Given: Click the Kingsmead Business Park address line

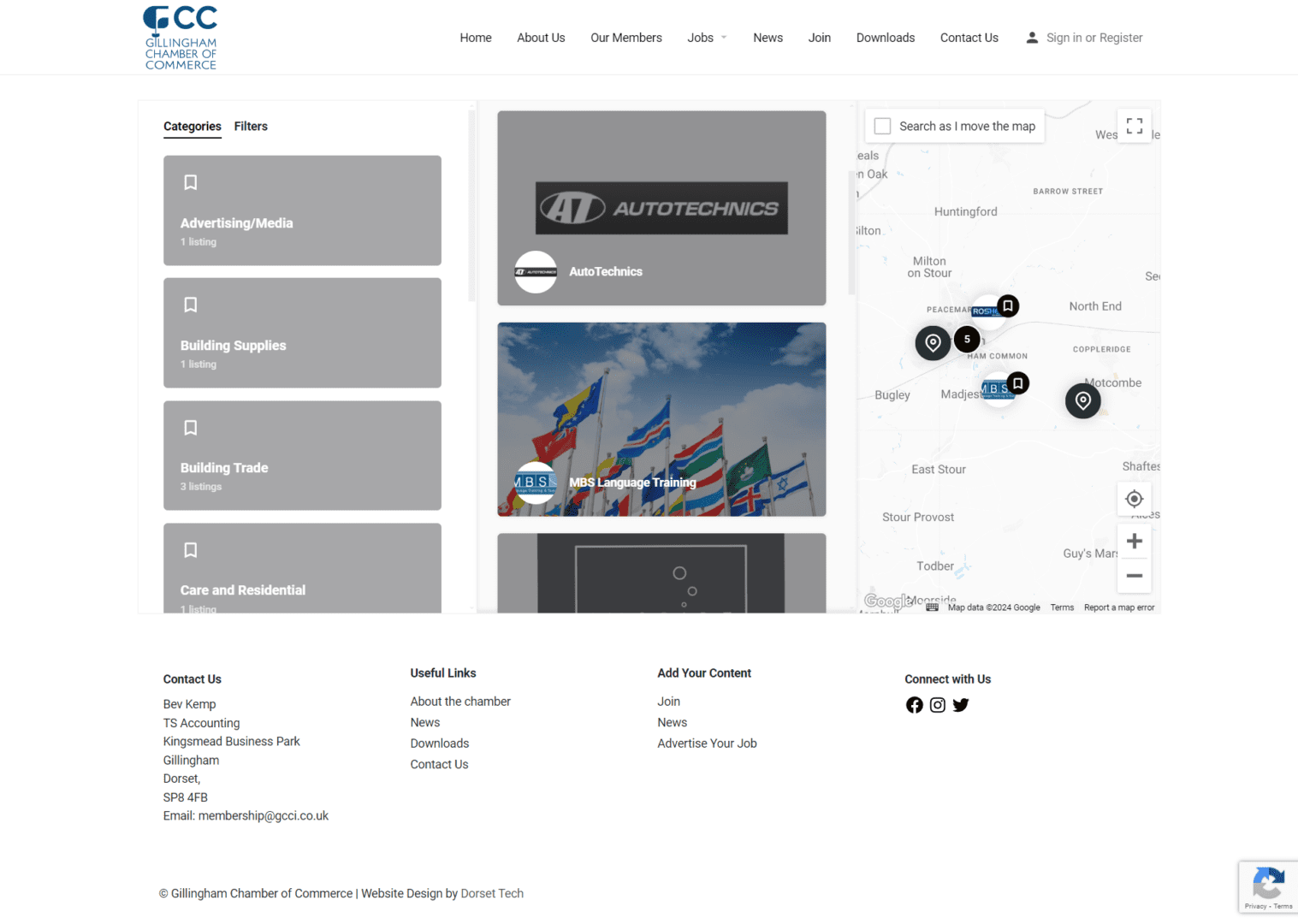Looking at the screenshot, I should pos(232,742).
